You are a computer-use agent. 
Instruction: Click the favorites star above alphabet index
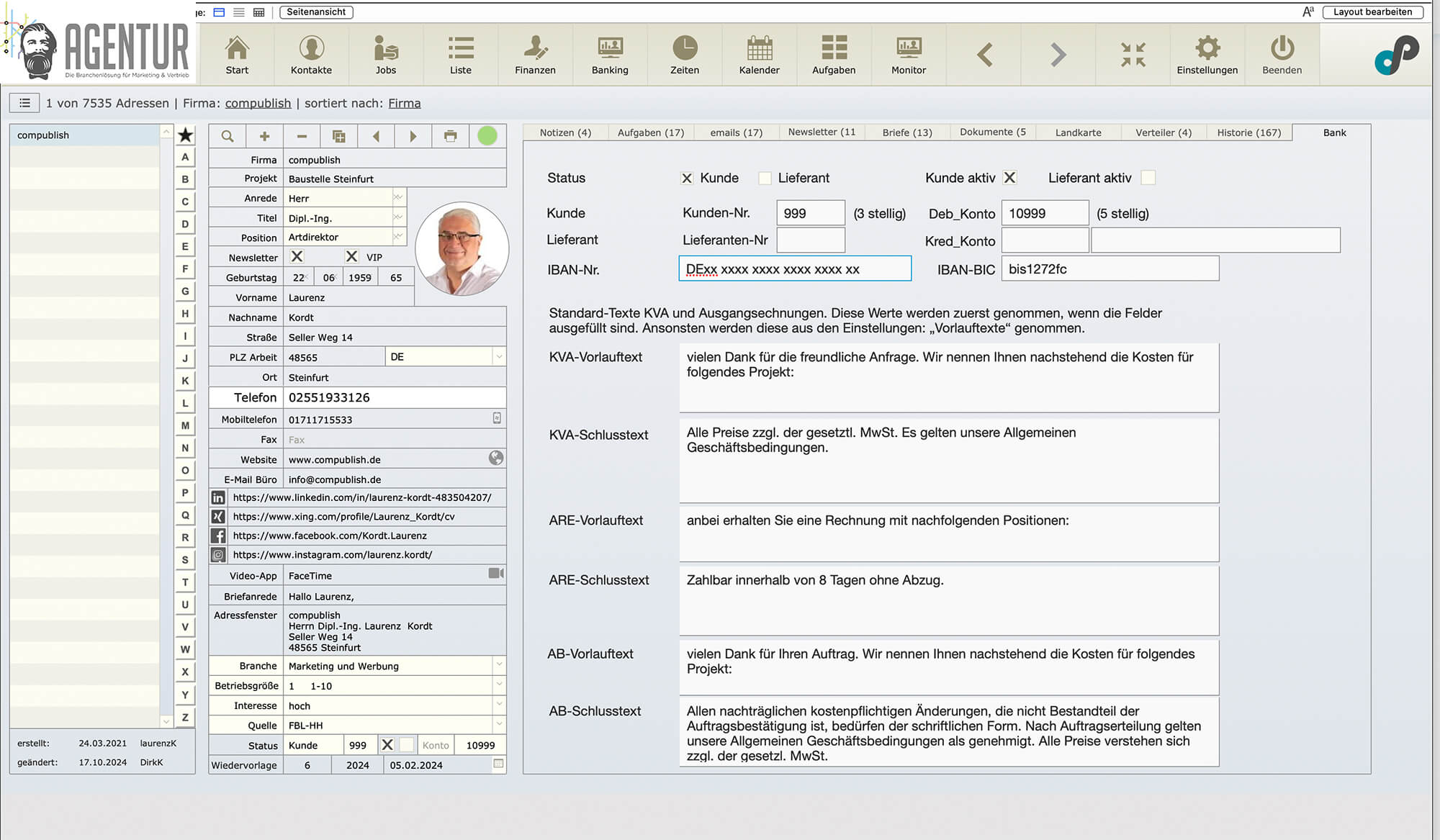(186, 135)
